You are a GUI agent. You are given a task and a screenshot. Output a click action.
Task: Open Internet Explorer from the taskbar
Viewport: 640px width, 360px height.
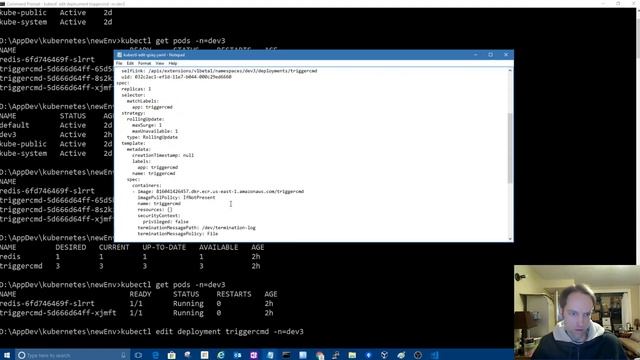[221, 355]
